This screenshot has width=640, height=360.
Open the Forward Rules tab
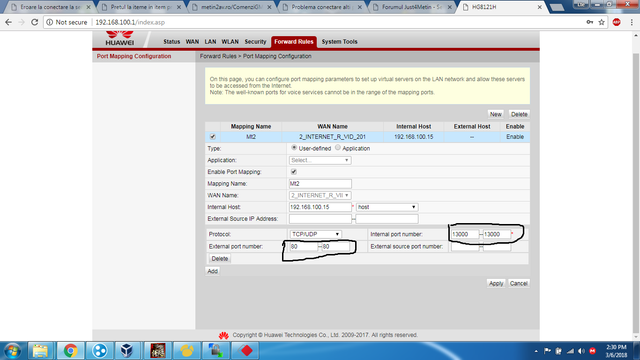coord(293,42)
